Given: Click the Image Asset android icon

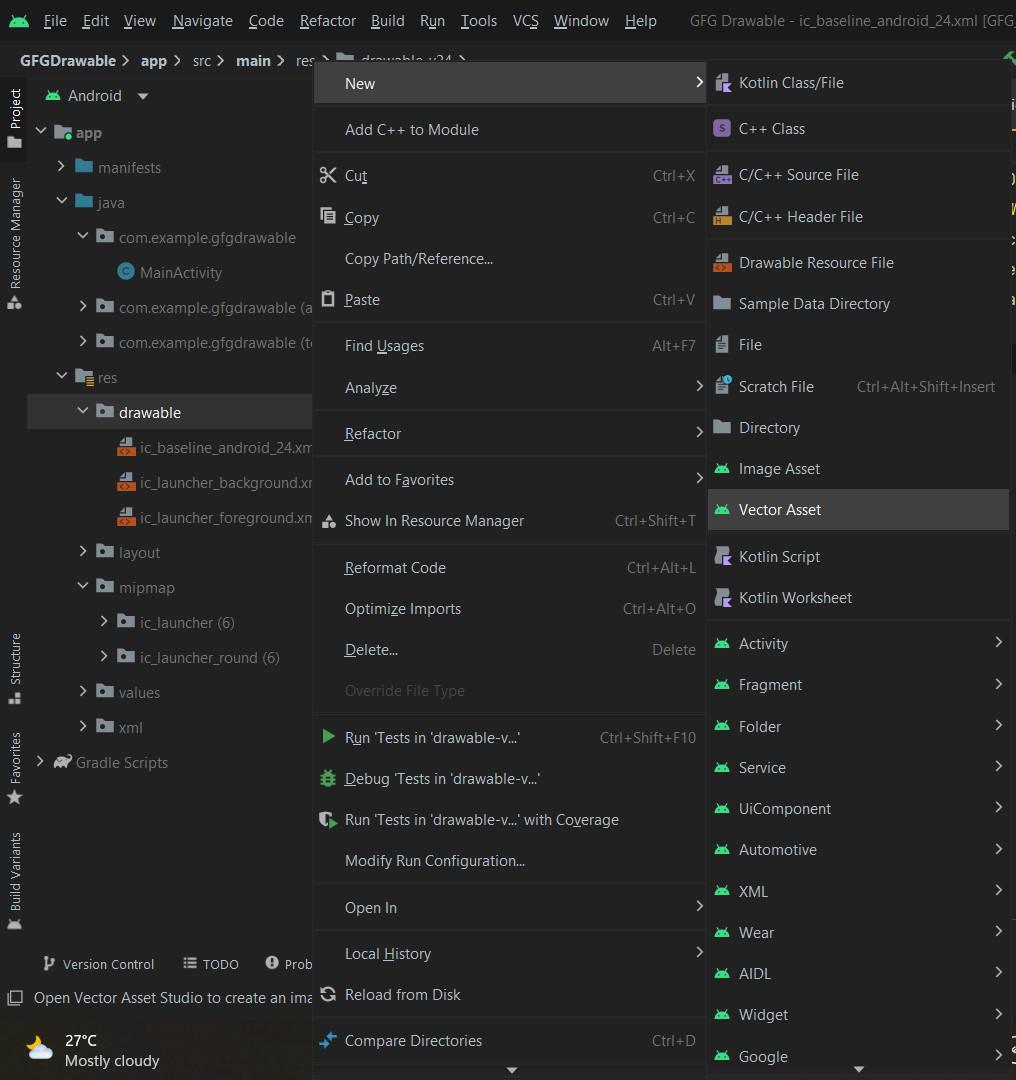Looking at the screenshot, I should click(x=722, y=468).
